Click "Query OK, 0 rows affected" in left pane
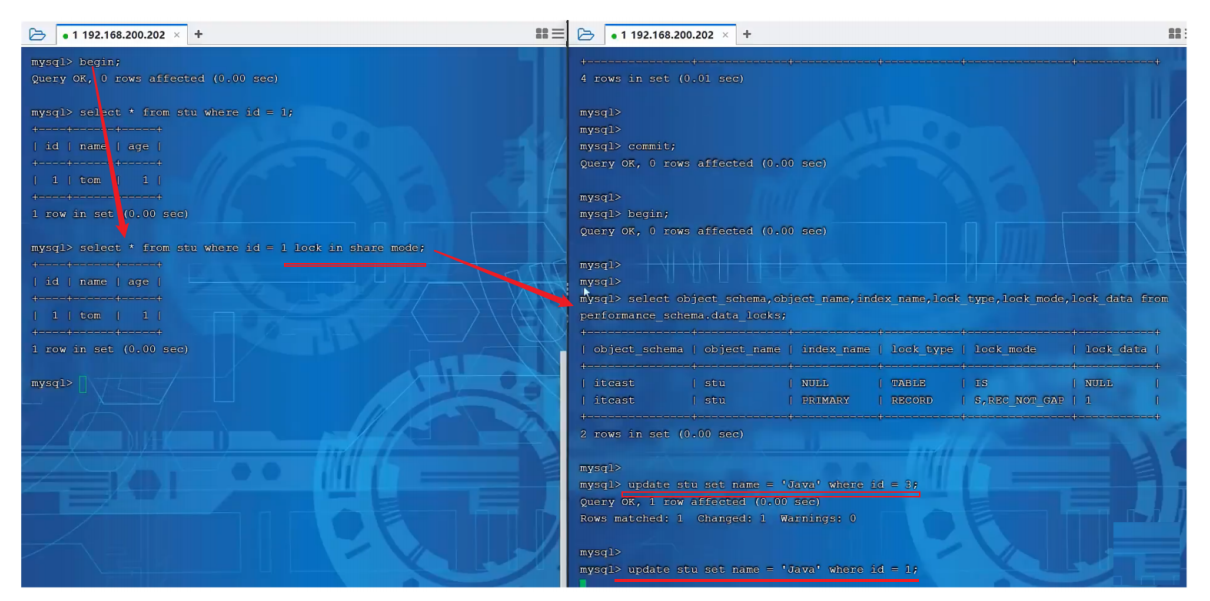This screenshot has width=1210, height=601. coord(155,78)
